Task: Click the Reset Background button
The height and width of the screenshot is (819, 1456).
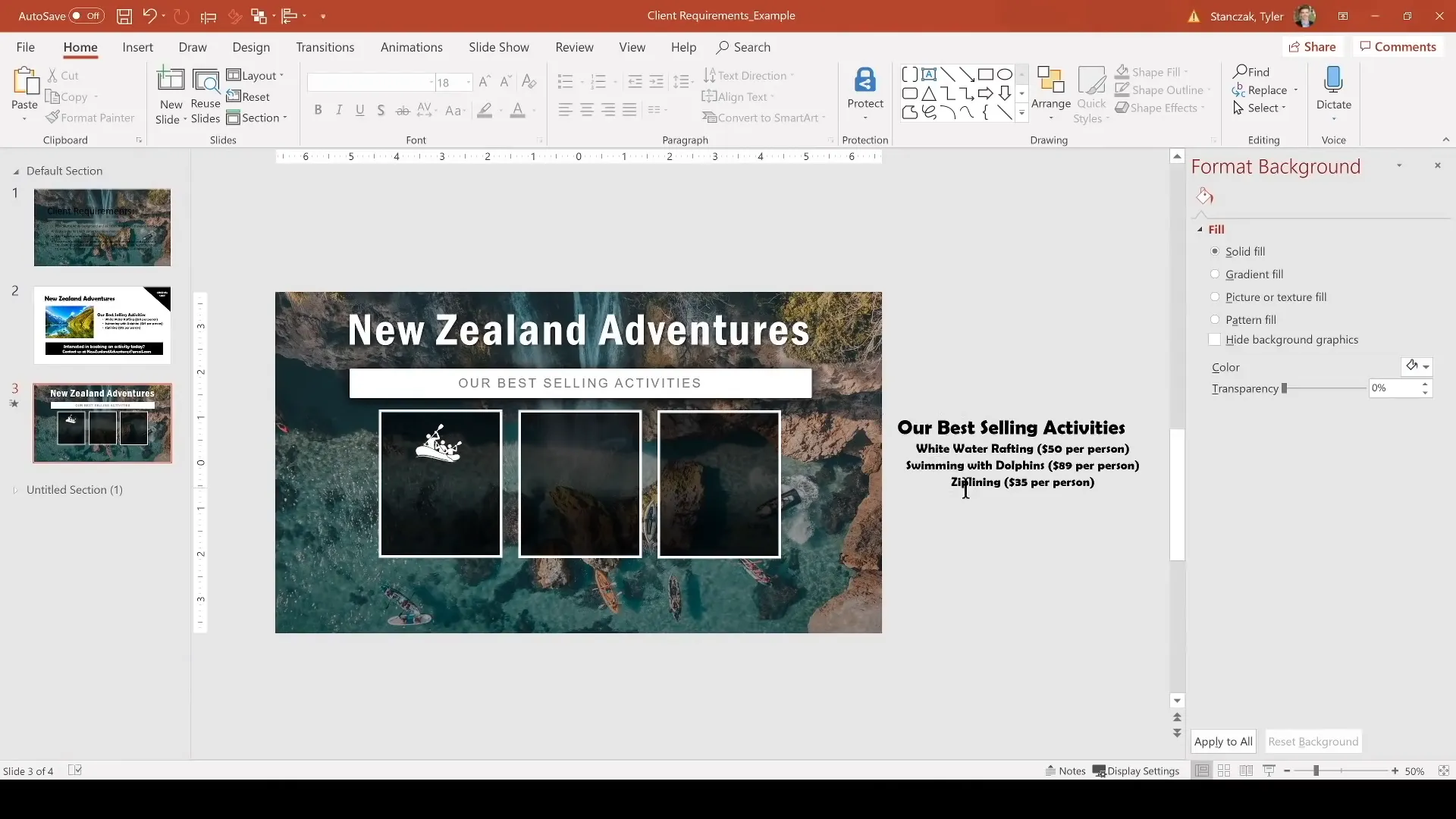Action: [1313, 741]
